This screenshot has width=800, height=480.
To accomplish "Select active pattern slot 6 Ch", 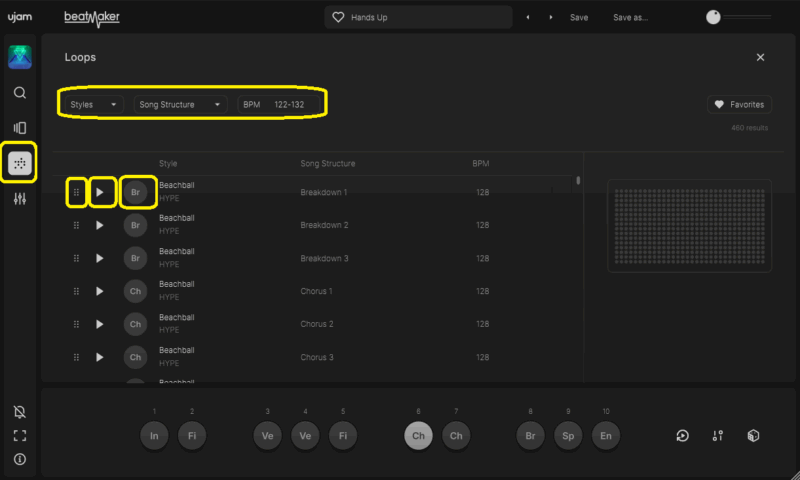I will tap(418, 436).
